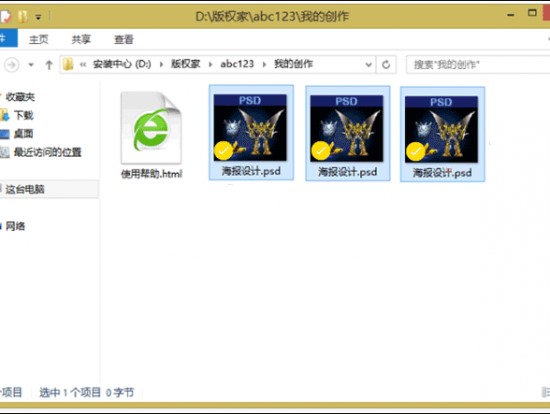Go up one folder level
This screenshot has width=550, height=414.
(49, 65)
